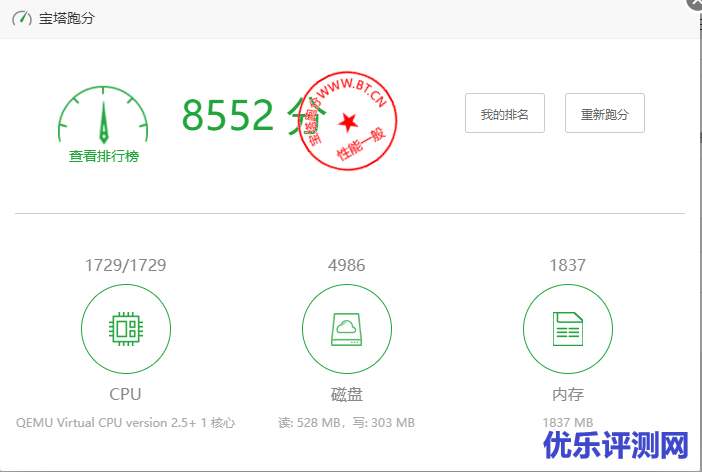
Task: Click the CPU label under the chip icon
Action: pos(125,393)
